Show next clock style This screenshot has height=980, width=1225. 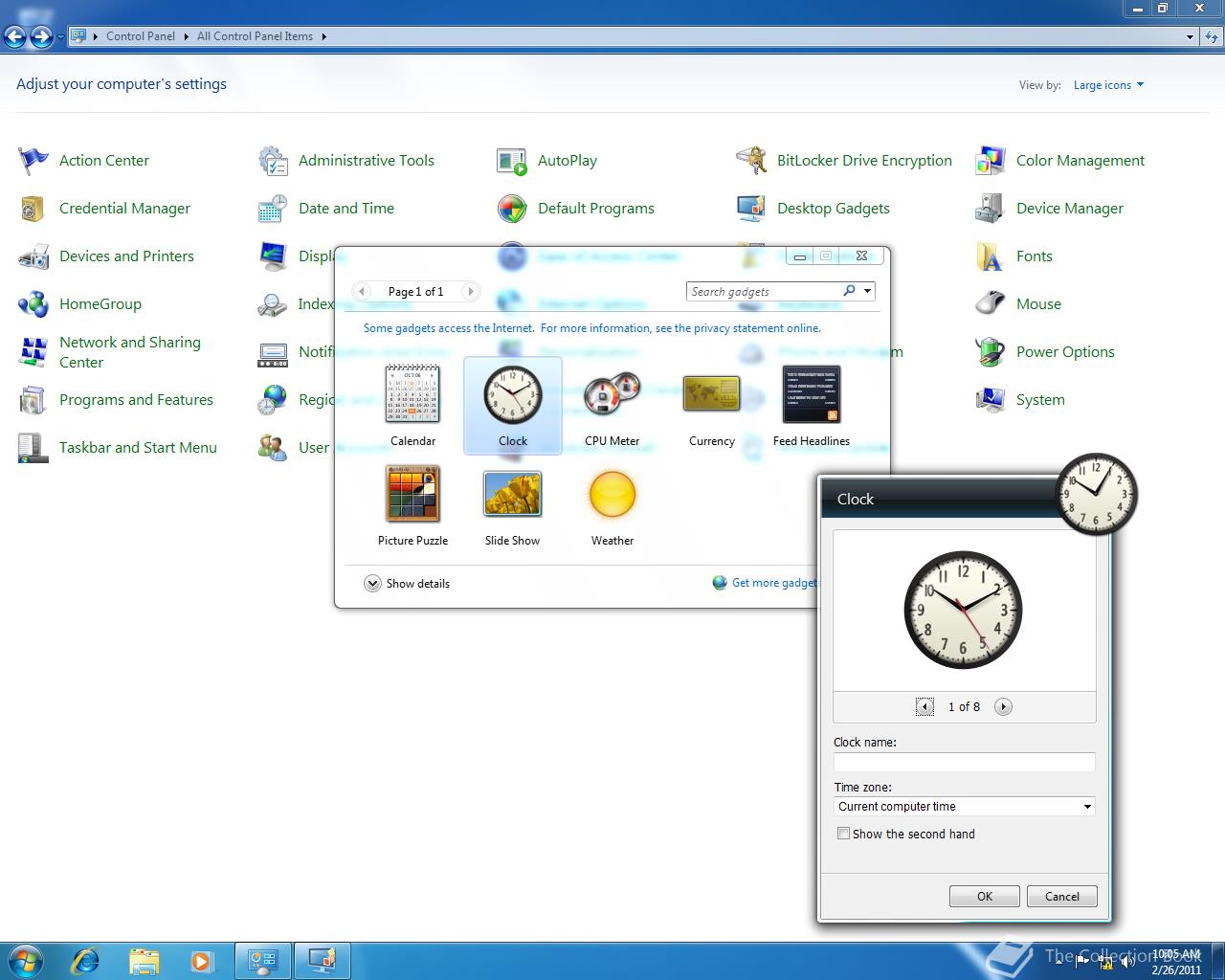1003,707
